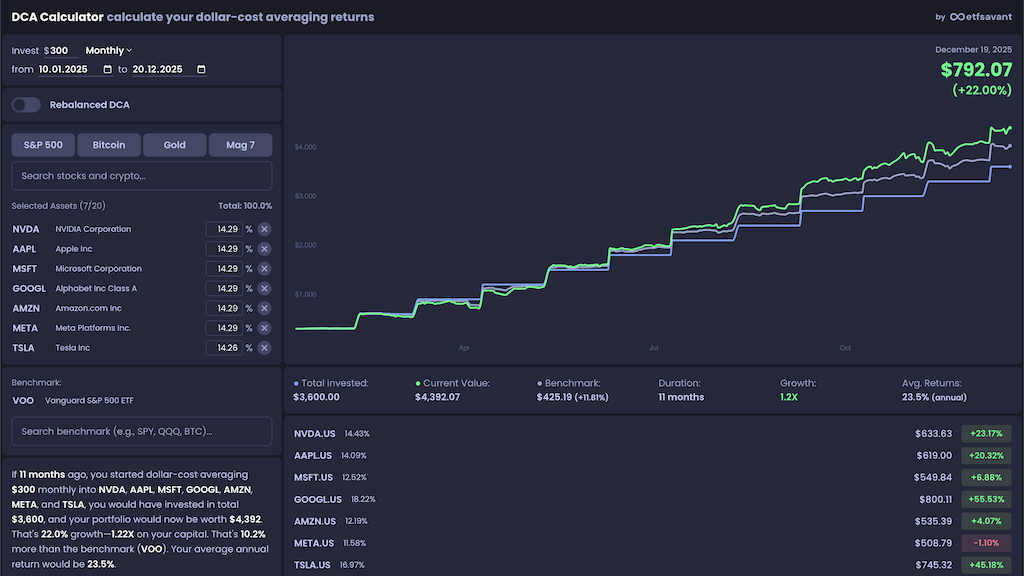Remove Microsoft Corporation from selected assets
Image resolution: width=1024 pixels, height=576 pixels.
[263, 268]
